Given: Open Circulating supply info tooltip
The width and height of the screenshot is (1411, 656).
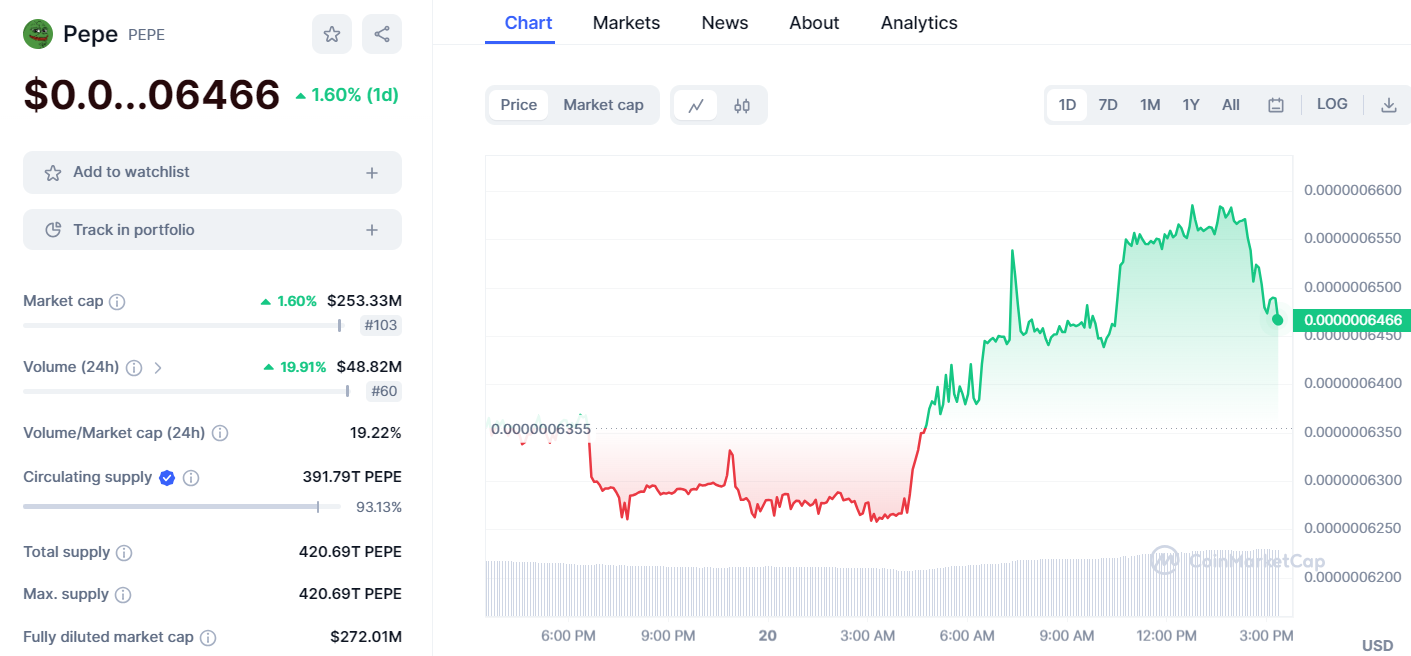Looking at the screenshot, I should point(190,477).
